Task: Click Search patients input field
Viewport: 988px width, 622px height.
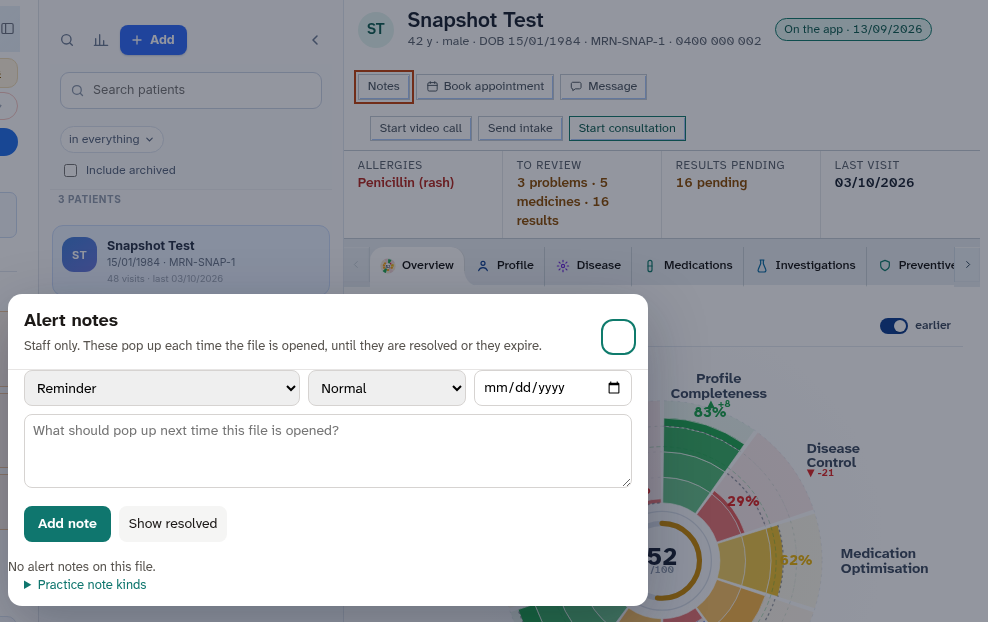Action: (191, 90)
